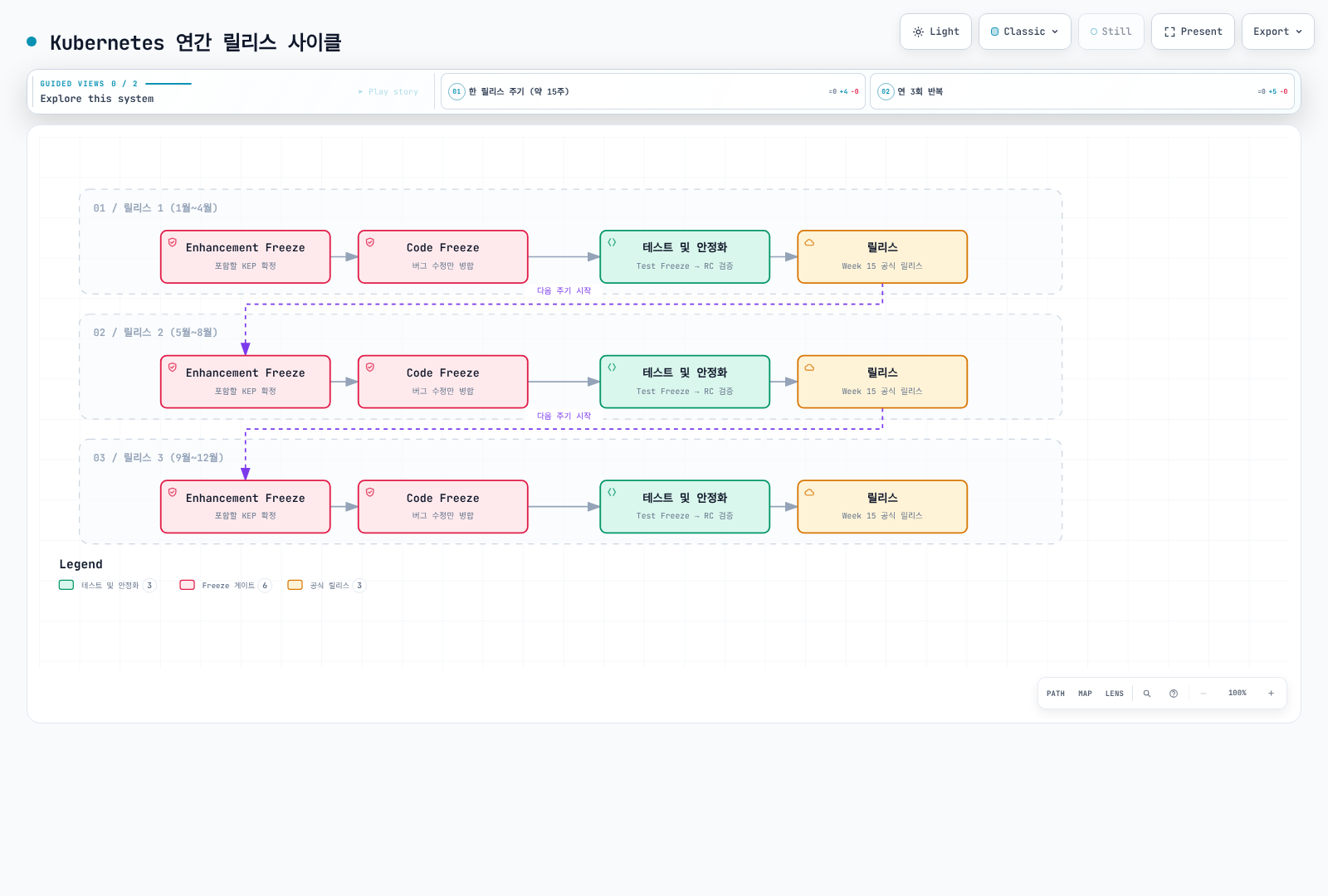Click the 100% zoom level readout
Screen dimensions: 1328x896
coord(1238,693)
